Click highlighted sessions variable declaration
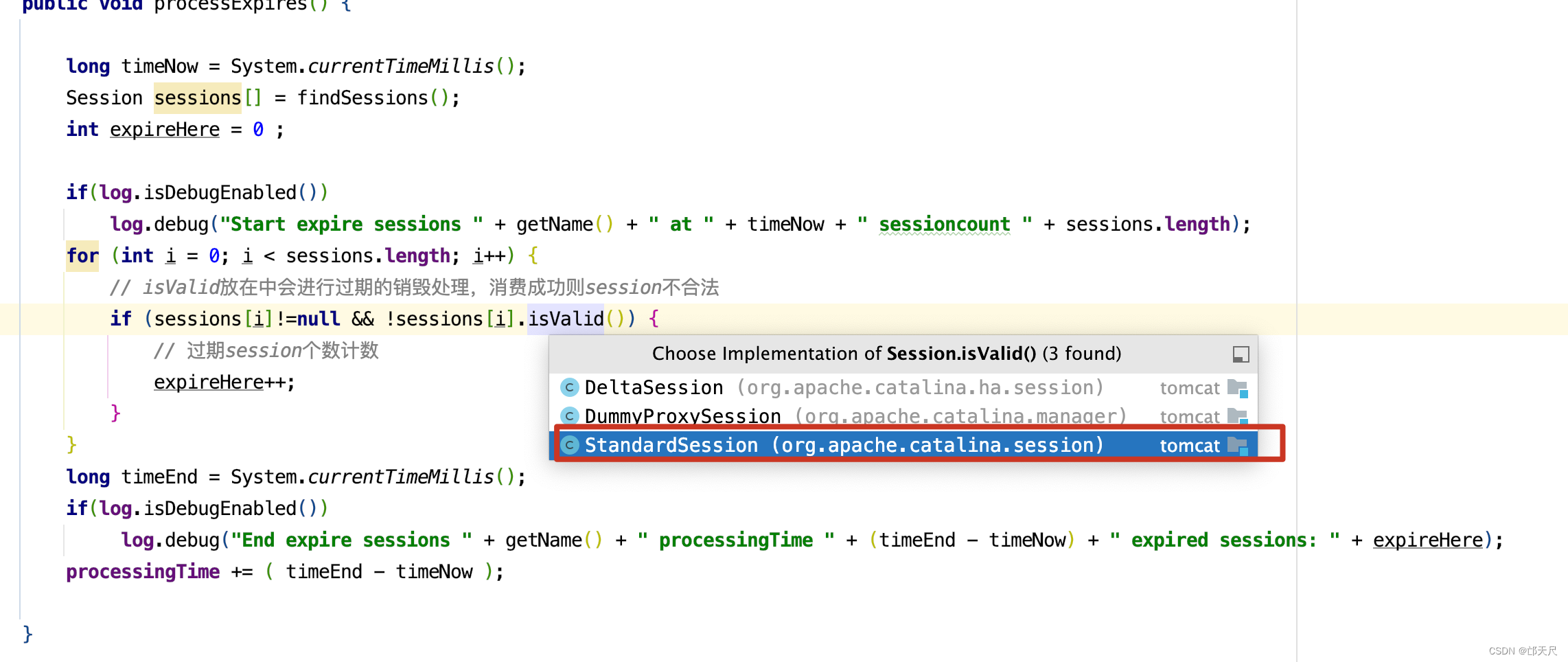This screenshot has height=662, width=1568. tap(198, 98)
